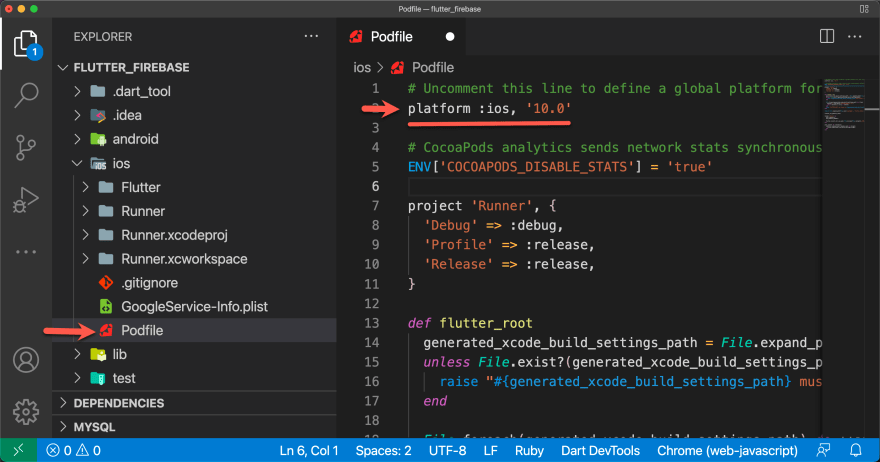Viewport: 880px width, 462px height.
Task: Open Dart DevTools from status bar
Action: [x=601, y=450]
